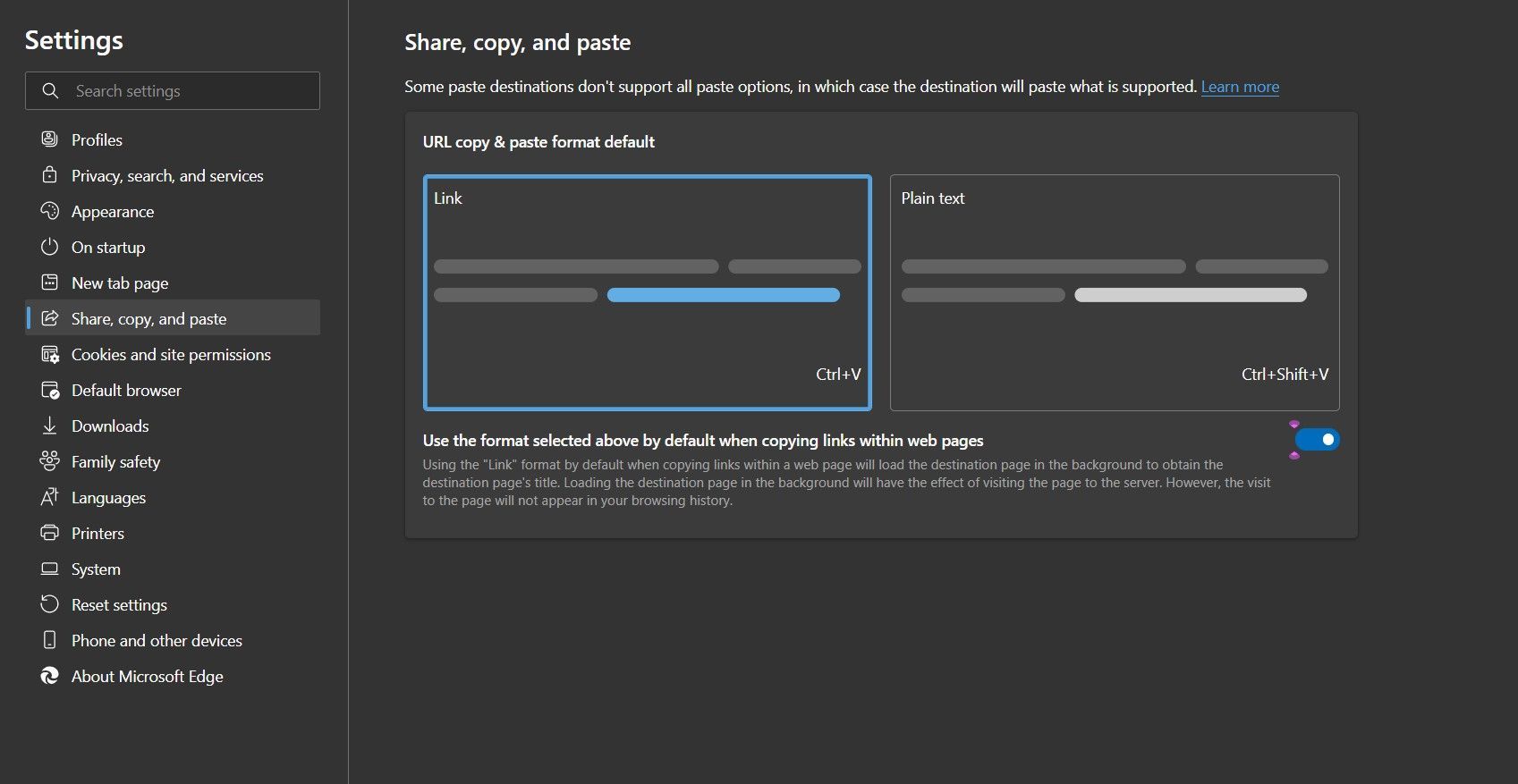Click the Microsoft Edge logo icon
This screenshot has width=1518, height=784.
point(49,676)
